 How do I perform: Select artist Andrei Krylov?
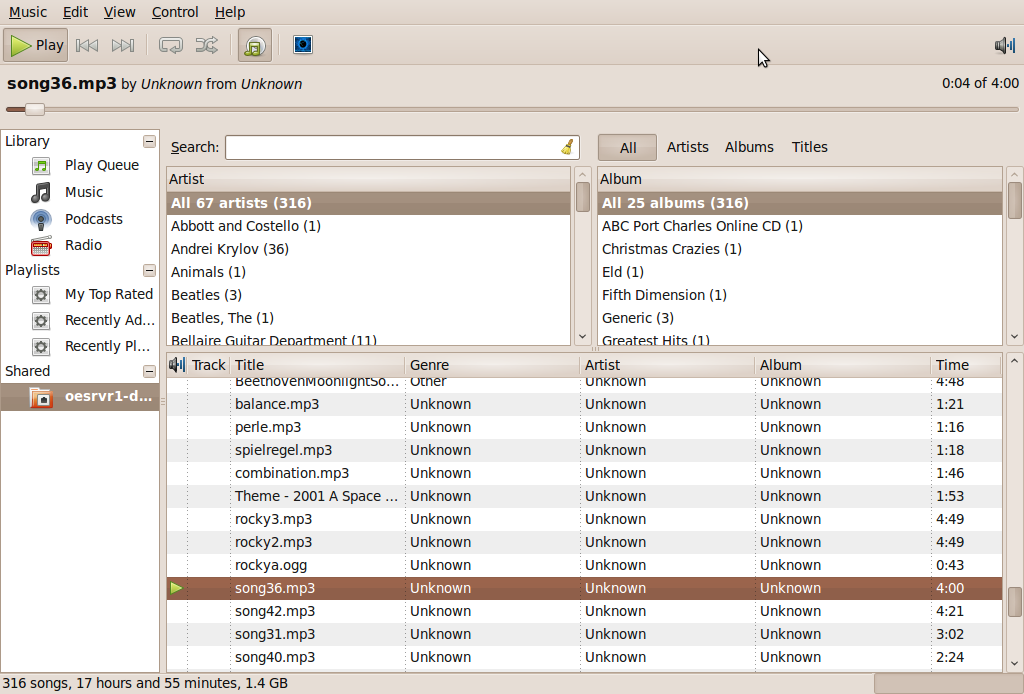368,249
